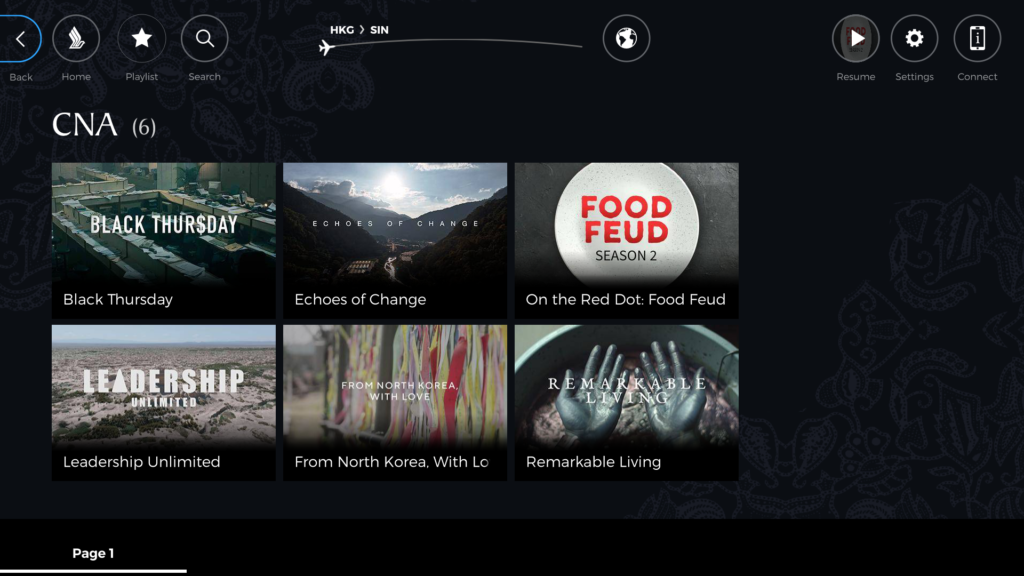Go back using the Back arrow icon

click(20, 40)
